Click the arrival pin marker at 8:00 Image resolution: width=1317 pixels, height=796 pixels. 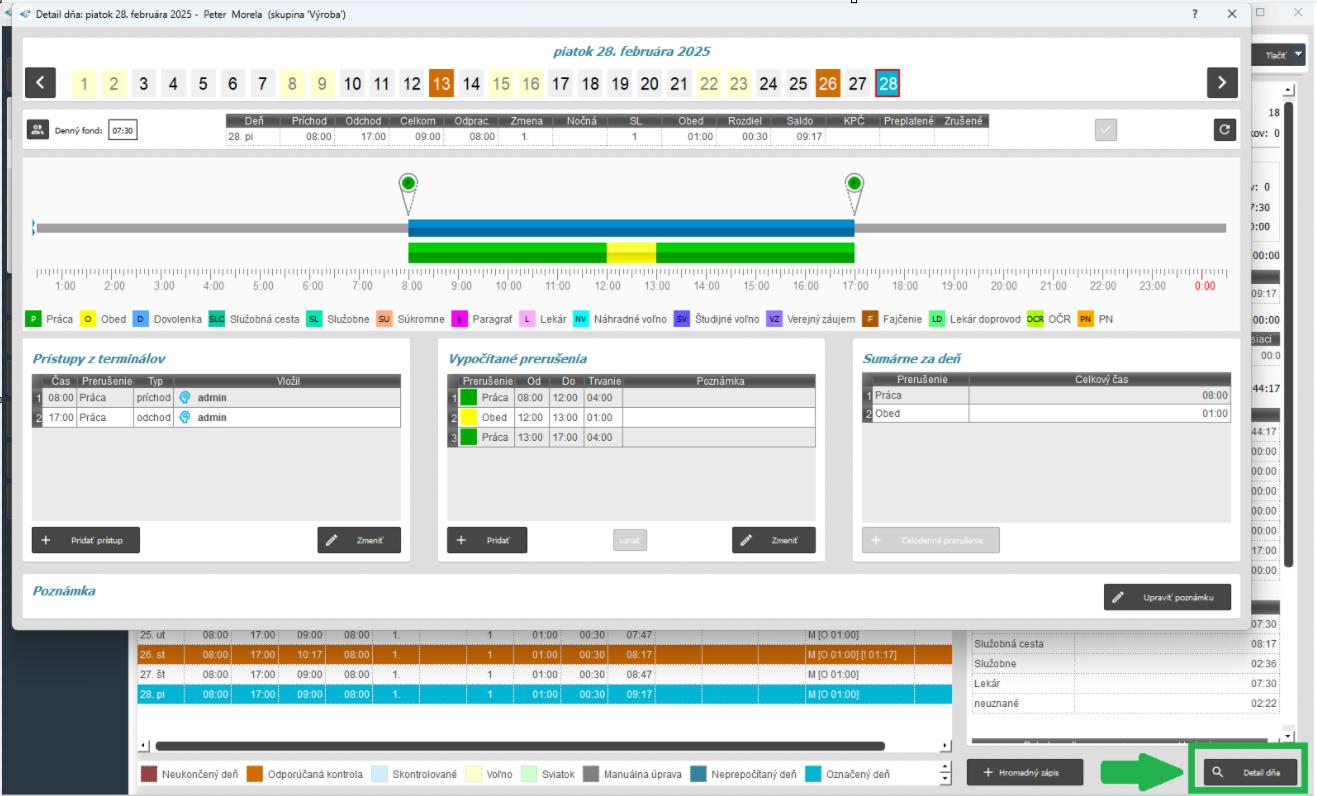point(408,185)
